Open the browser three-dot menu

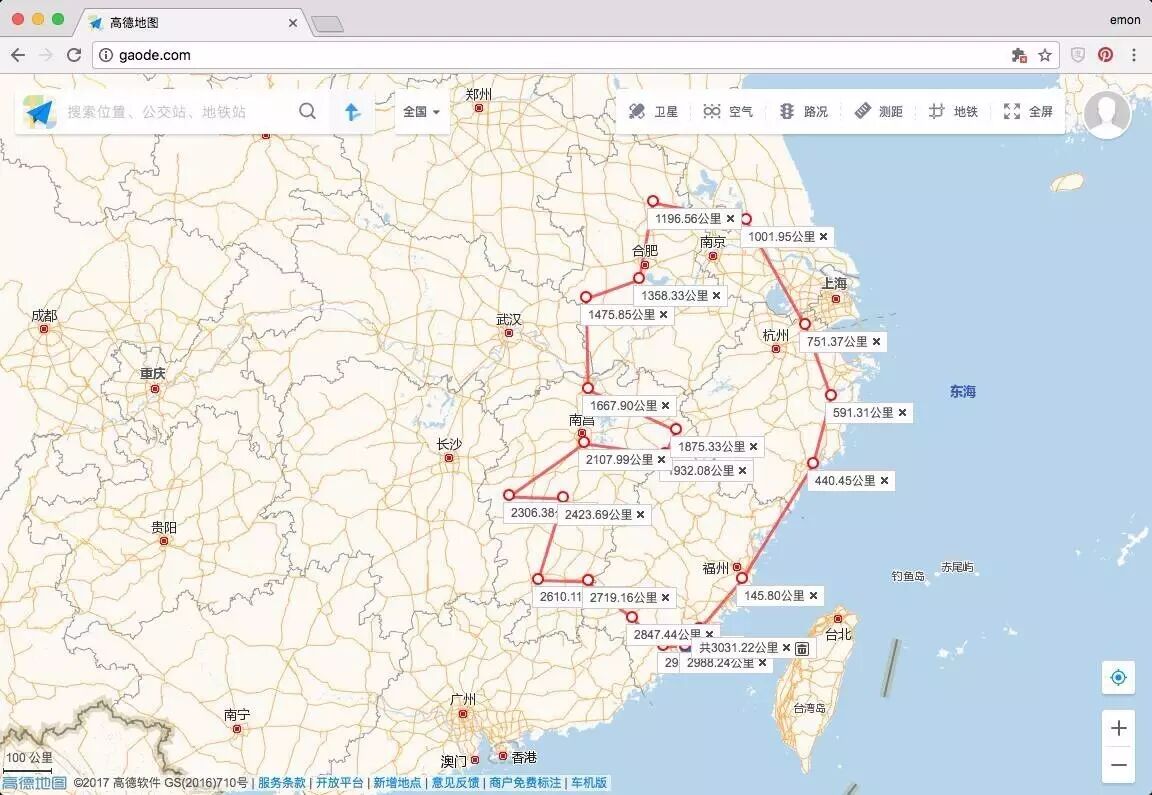pos(1134,55)
